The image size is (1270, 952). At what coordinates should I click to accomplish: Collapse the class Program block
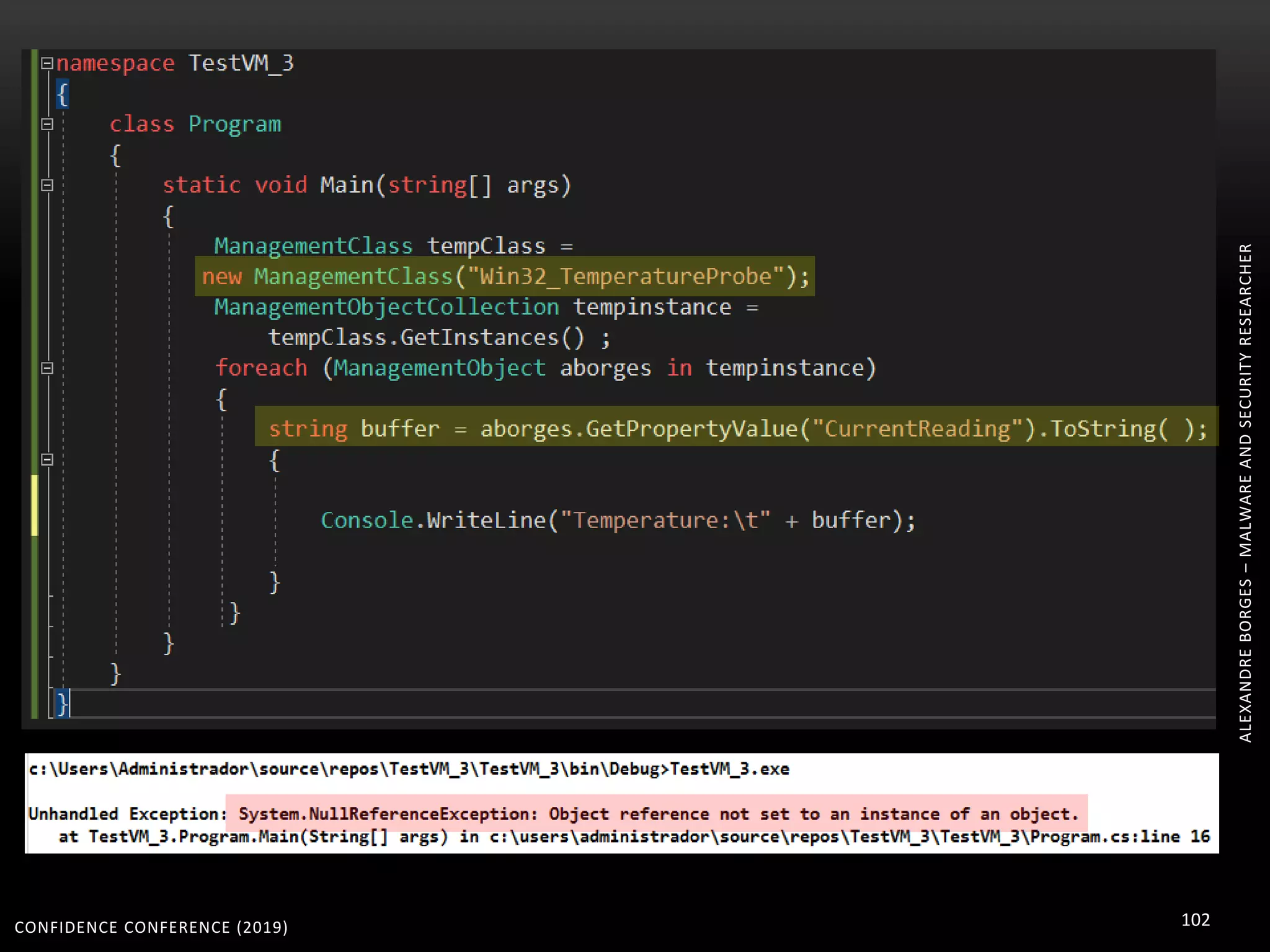click(x=47, y=124)
